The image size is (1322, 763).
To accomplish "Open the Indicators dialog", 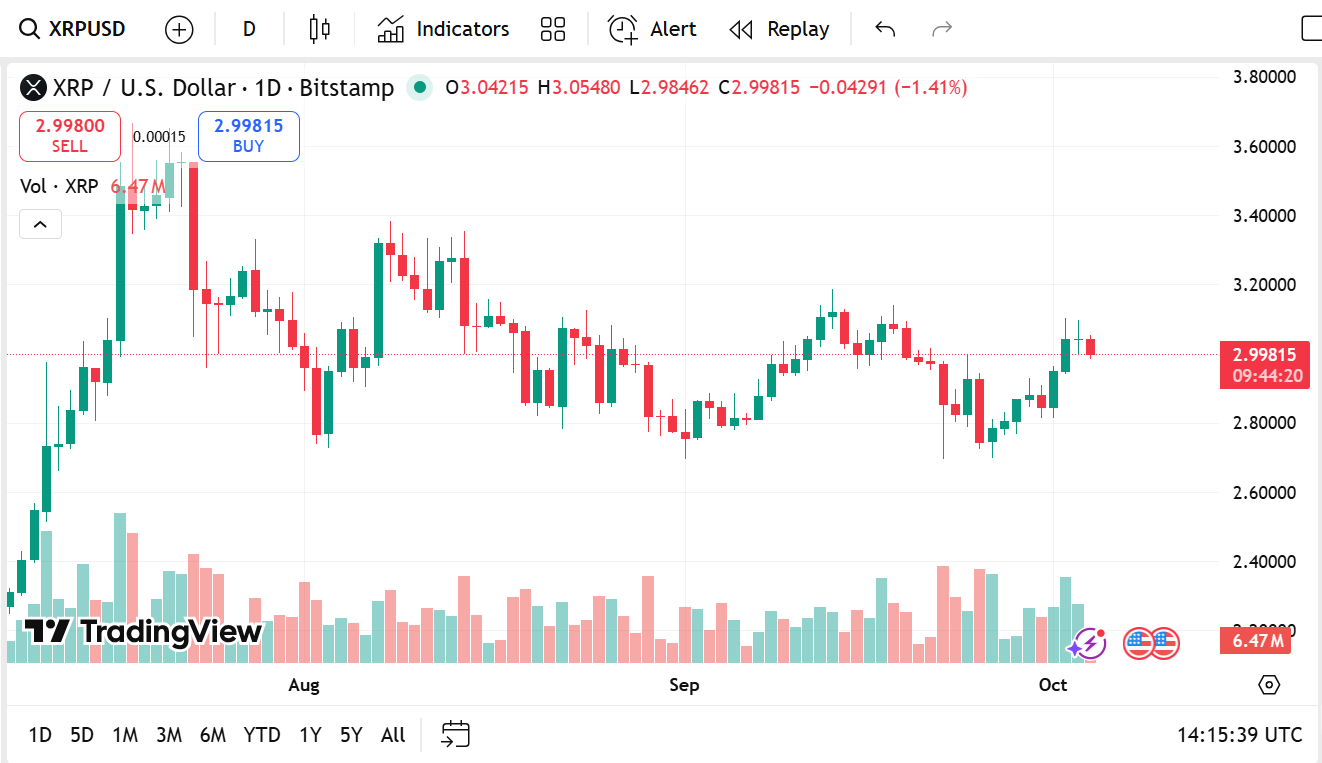I will pos(443,29).
